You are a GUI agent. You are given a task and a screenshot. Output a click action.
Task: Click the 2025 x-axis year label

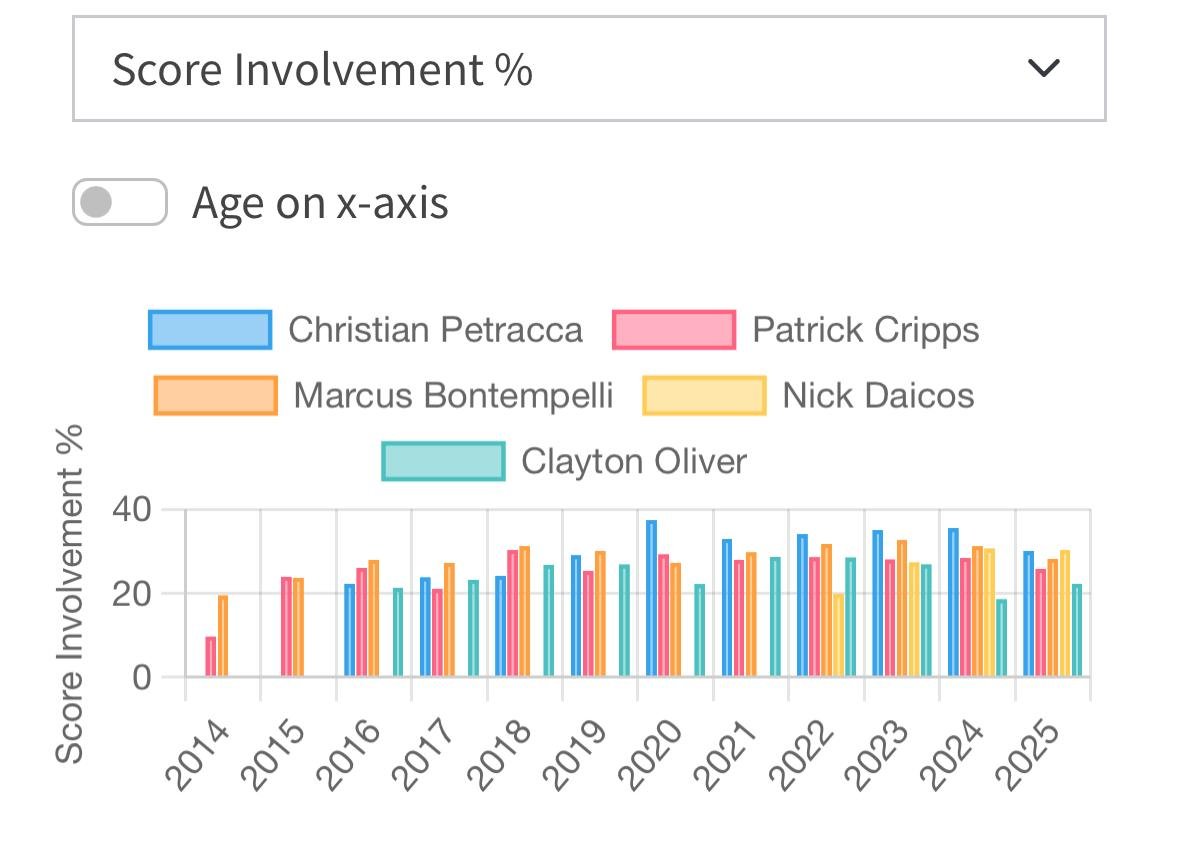tap(1028, 754)
